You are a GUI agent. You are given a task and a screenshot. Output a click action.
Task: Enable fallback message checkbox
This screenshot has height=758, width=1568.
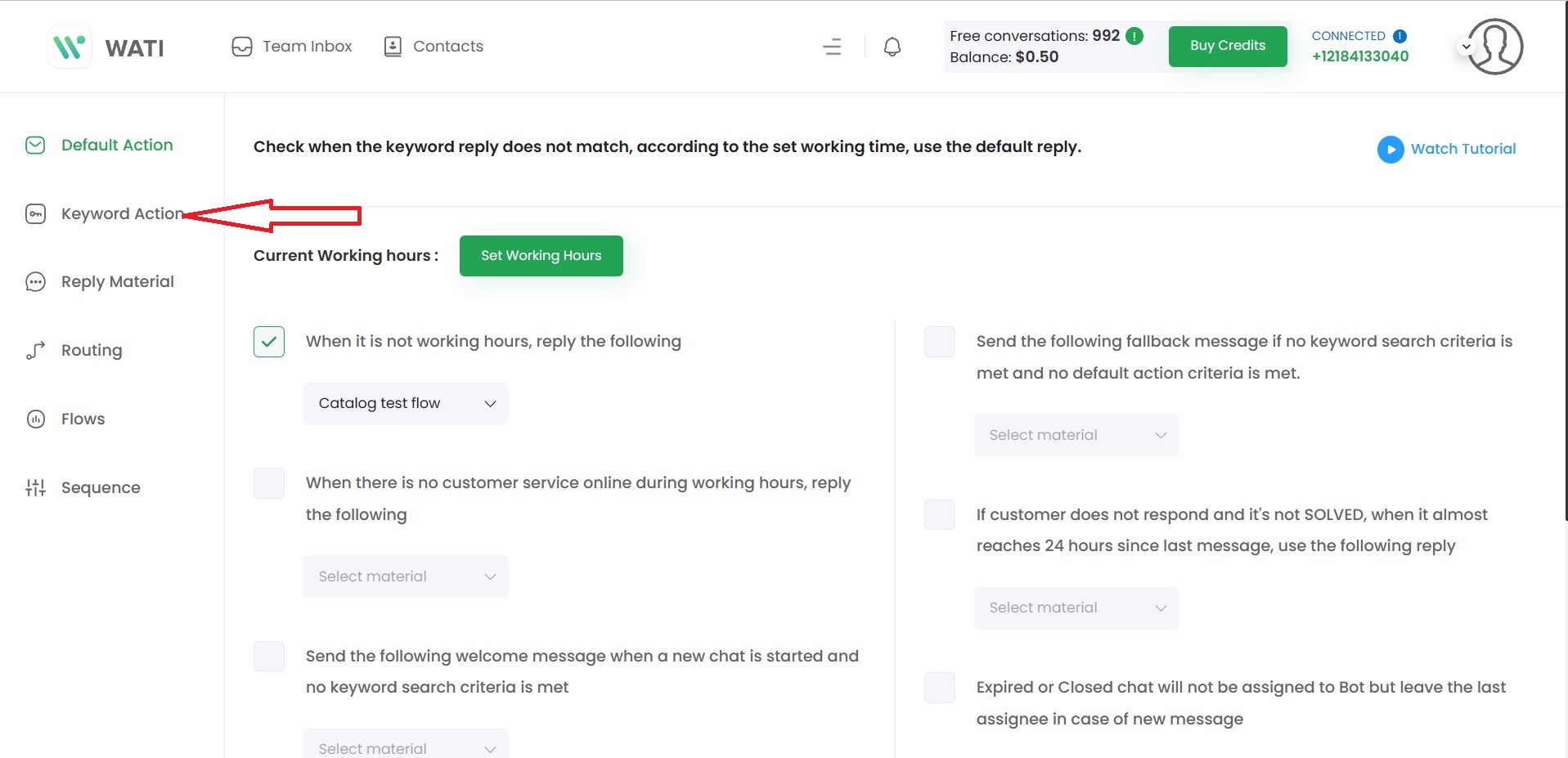point(940,342)
